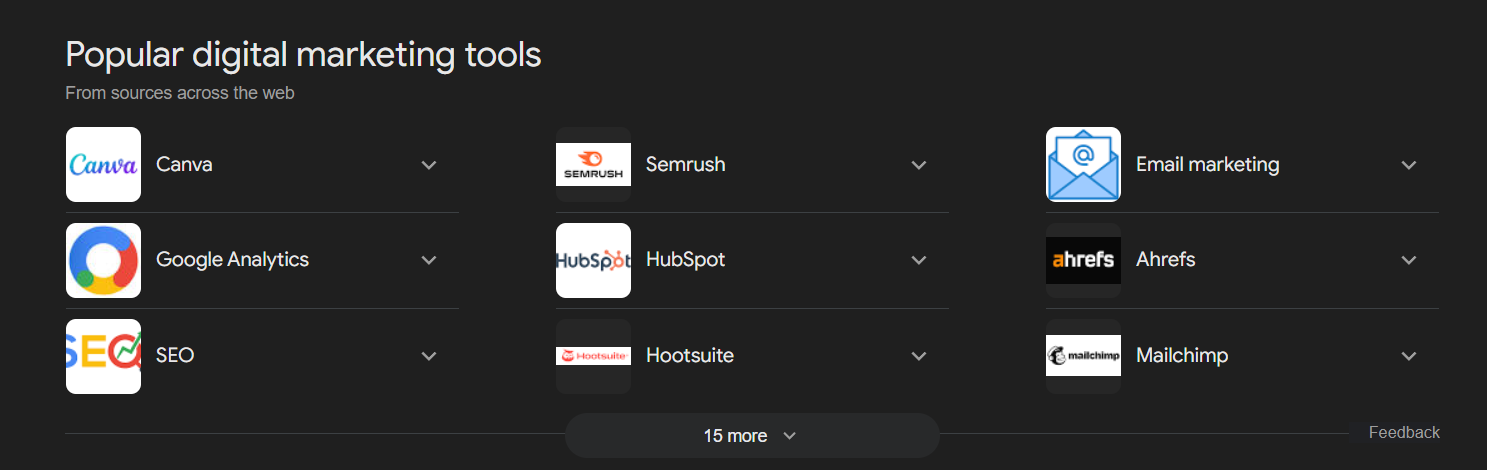Open the HubSpot logo icon
1487x470 pixels.
point(593,260)
